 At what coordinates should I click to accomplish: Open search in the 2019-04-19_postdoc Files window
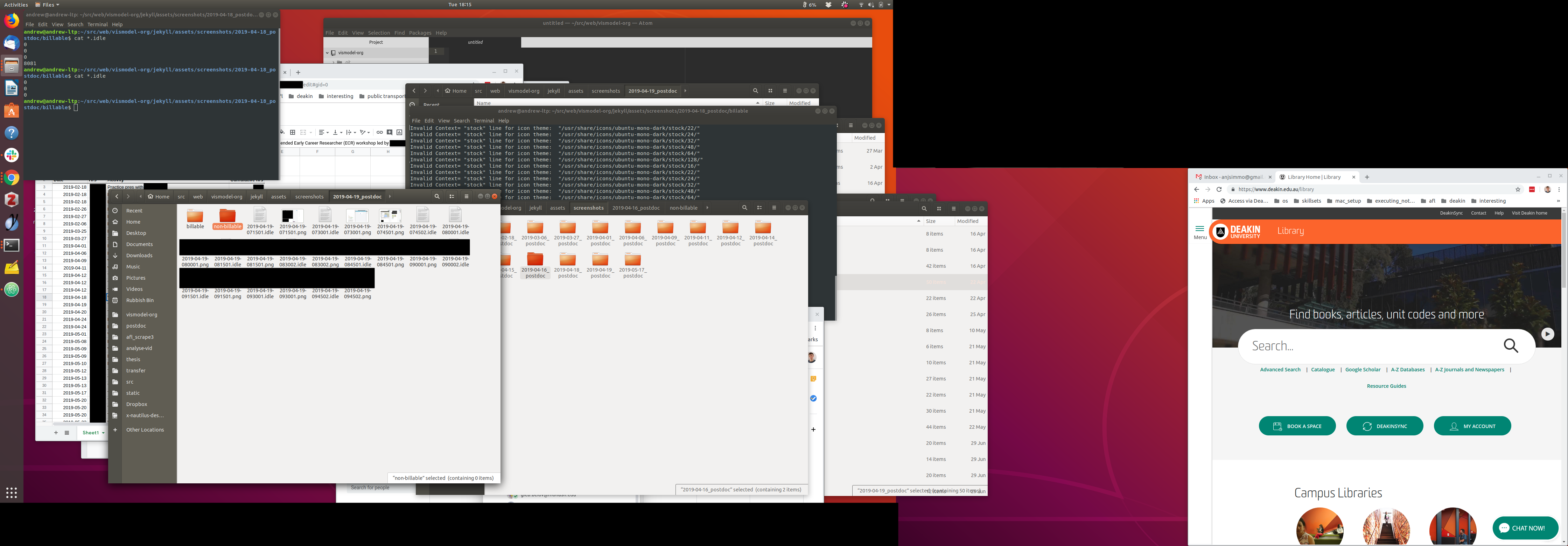436,197
